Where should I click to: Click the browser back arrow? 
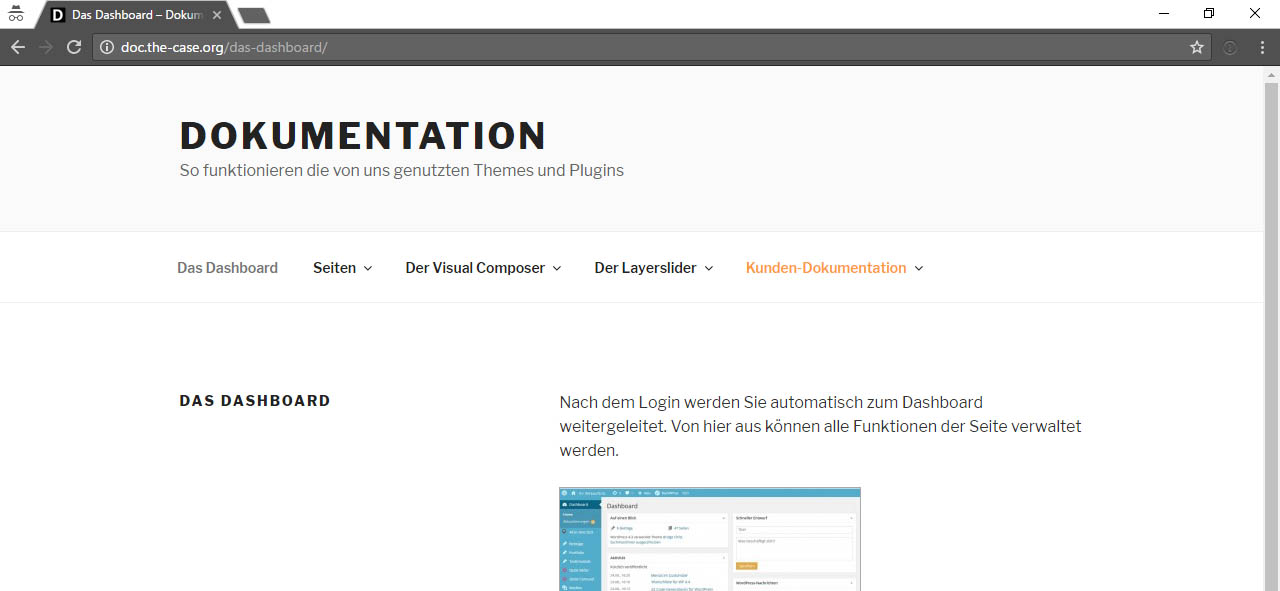18,47
